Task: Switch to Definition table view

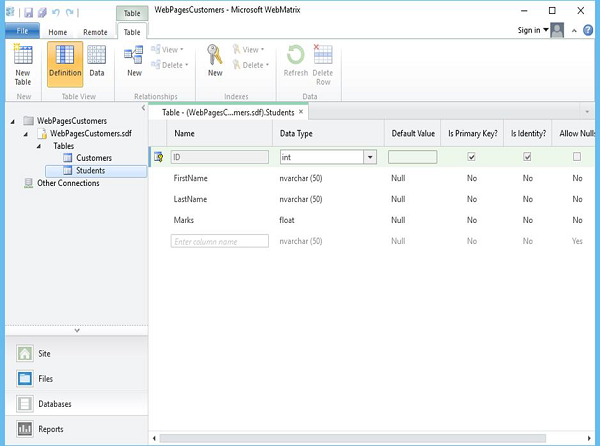Action: (64, 62)
